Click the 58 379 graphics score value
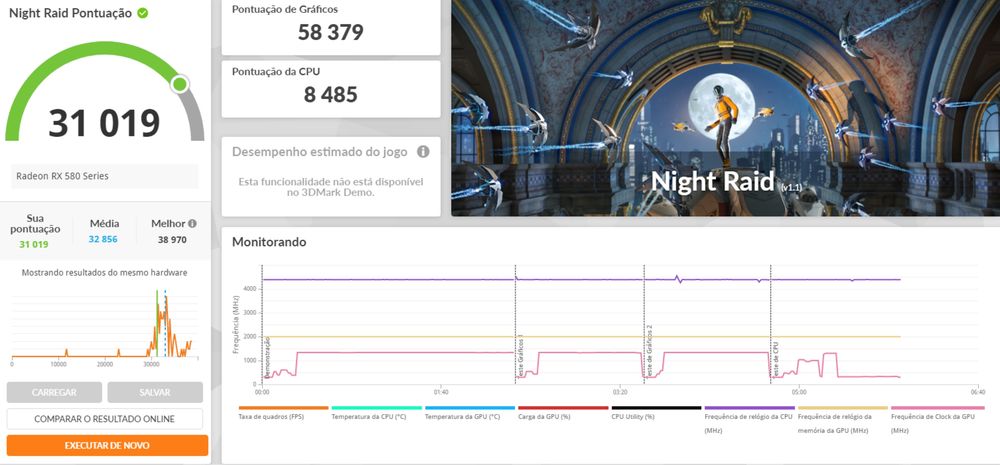 [330, 32]
